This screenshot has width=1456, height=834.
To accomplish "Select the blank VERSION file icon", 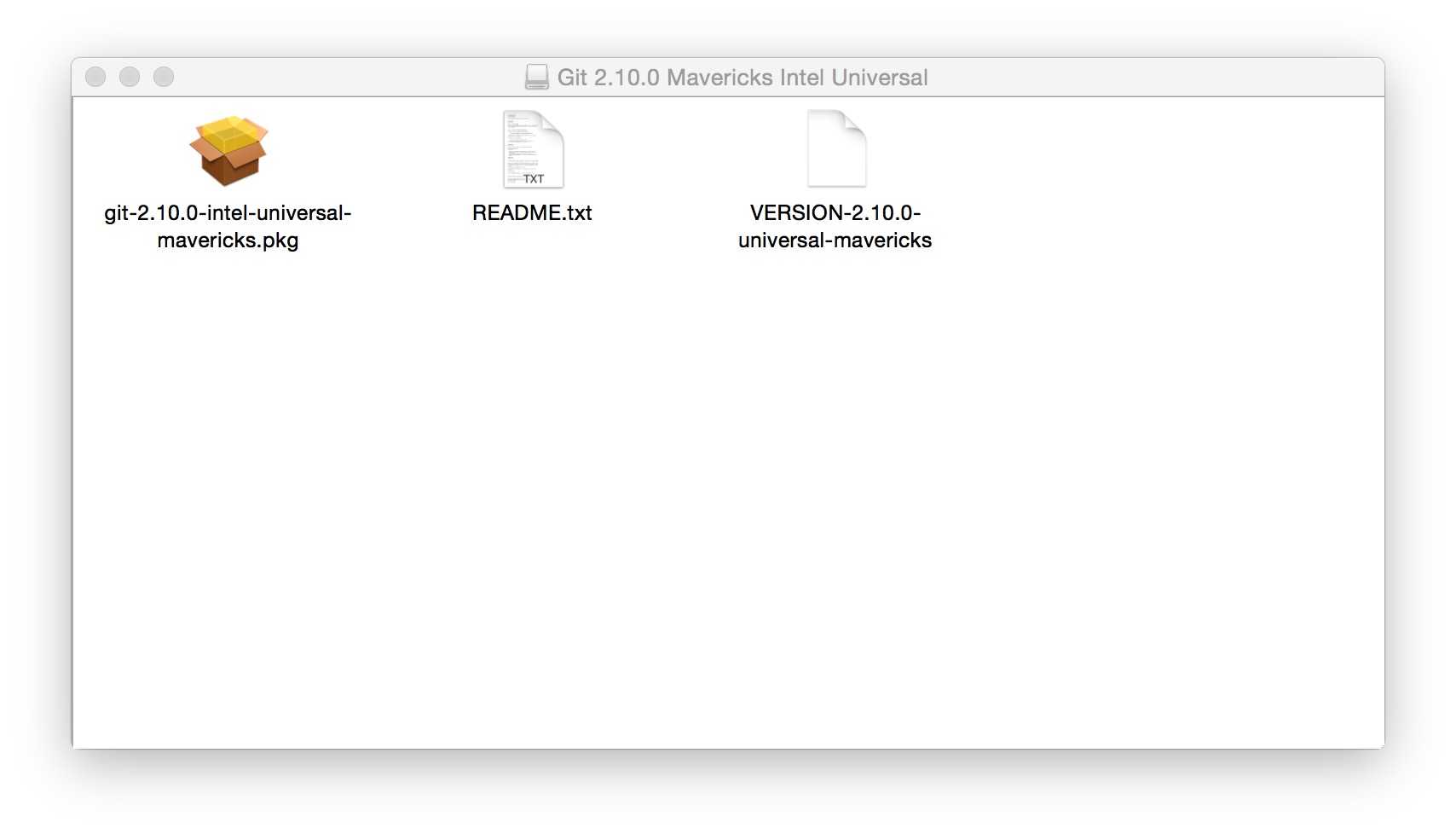I will tap(836, 148).
